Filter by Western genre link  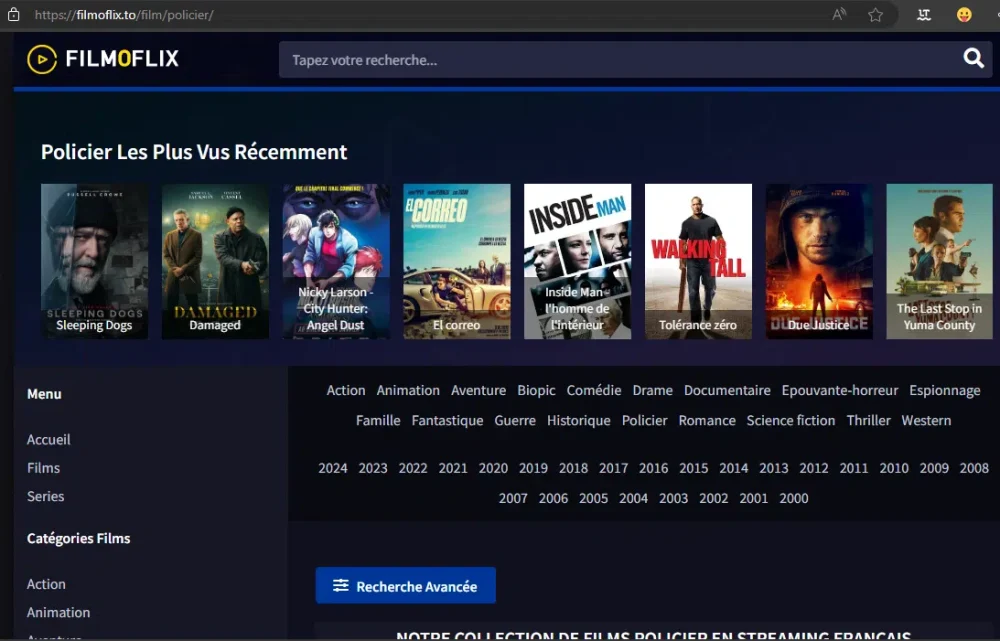point(926,420)
